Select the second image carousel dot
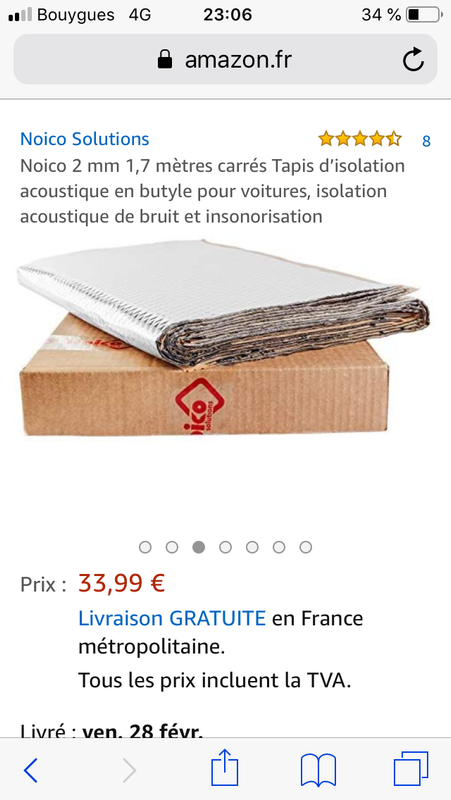The width and height of the screenshot is (451, 800). pyautogui.click(x=172, y=547)
